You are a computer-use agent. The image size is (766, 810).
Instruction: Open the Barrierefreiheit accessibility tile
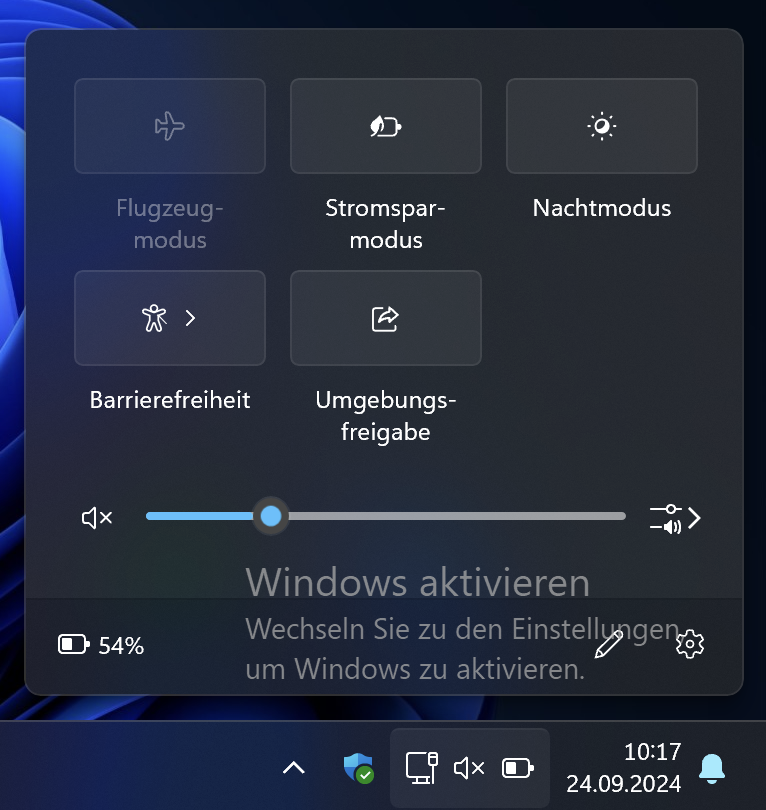[x=170, y=318]
